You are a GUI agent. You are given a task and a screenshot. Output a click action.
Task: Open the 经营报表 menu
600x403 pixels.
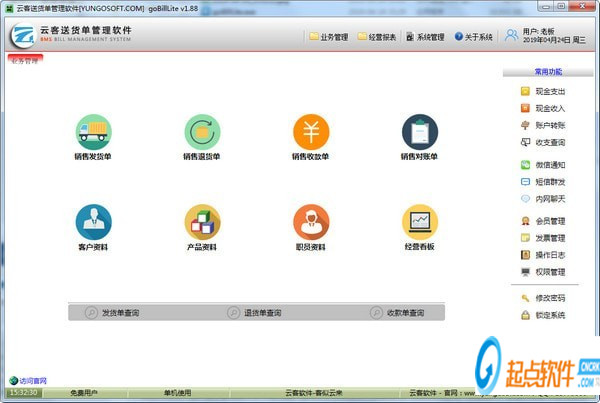377,37
